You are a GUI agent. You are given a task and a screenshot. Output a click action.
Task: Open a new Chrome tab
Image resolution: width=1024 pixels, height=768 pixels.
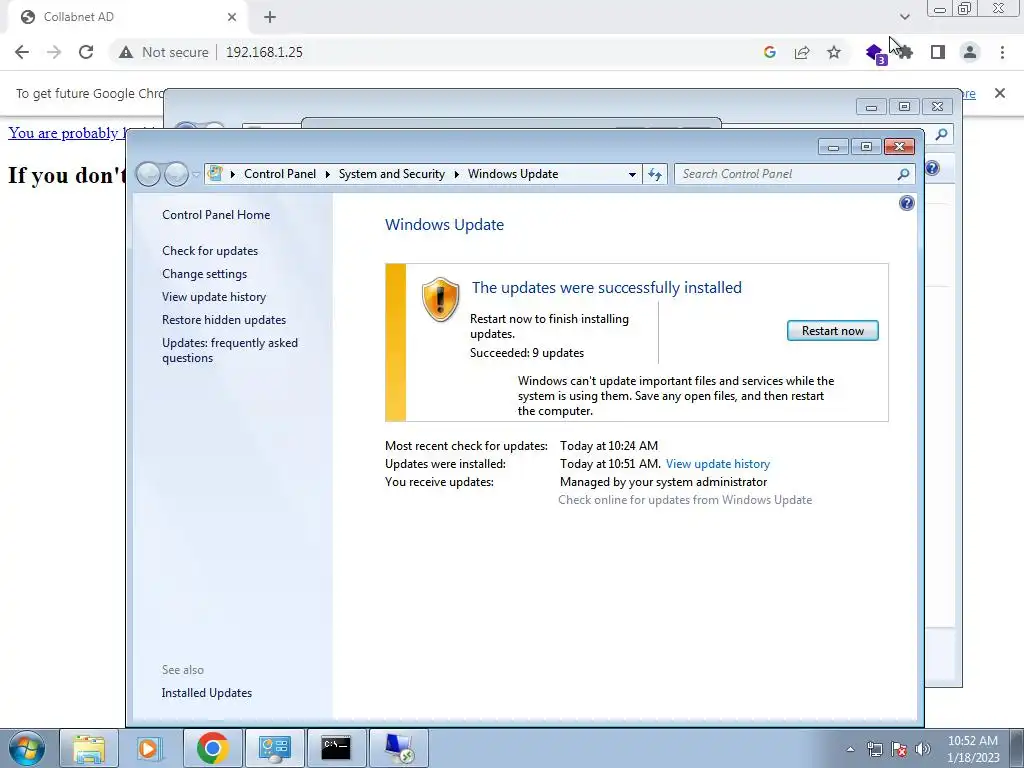point(270,17)
